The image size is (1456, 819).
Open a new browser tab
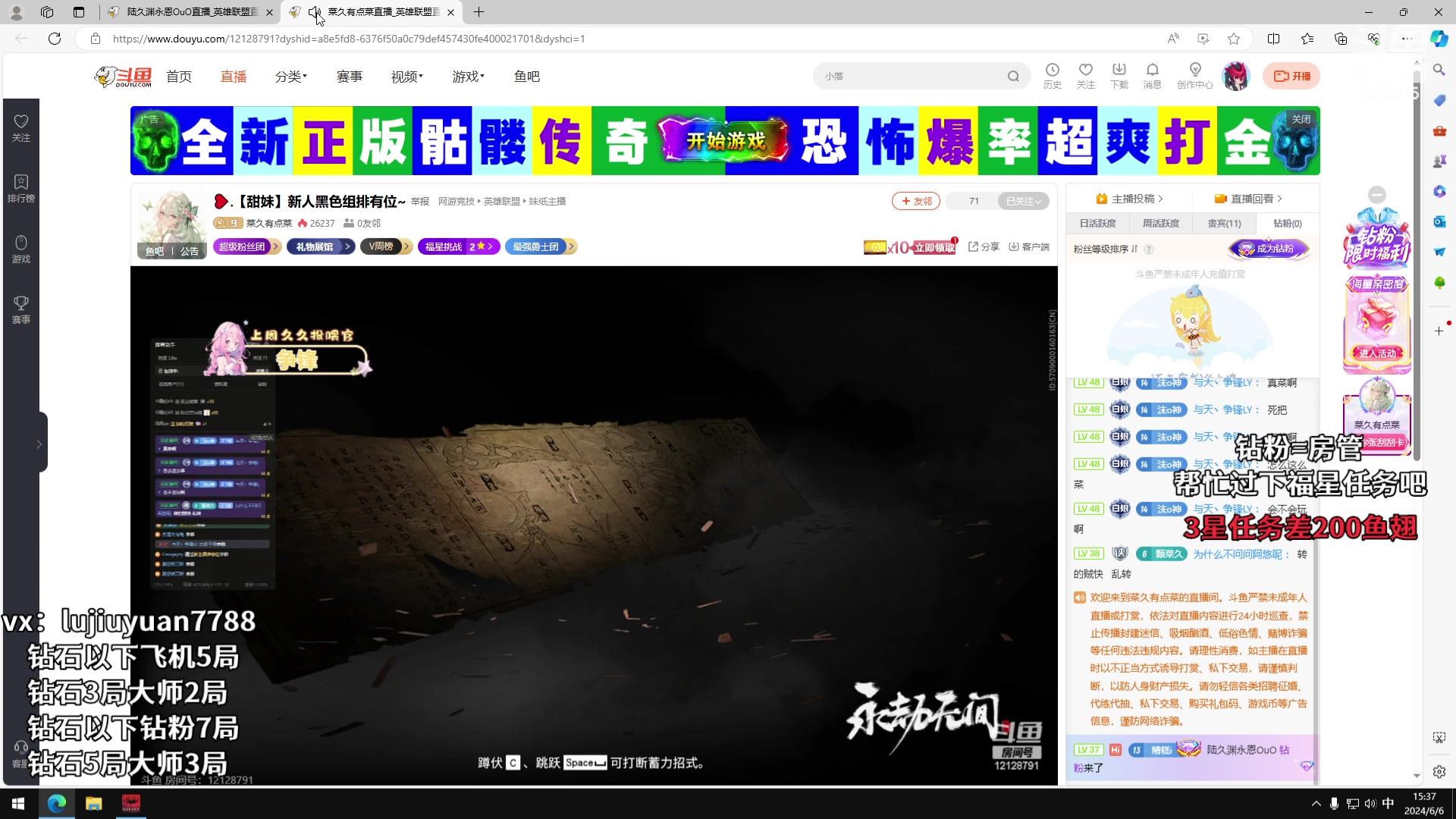pos(479,12)
